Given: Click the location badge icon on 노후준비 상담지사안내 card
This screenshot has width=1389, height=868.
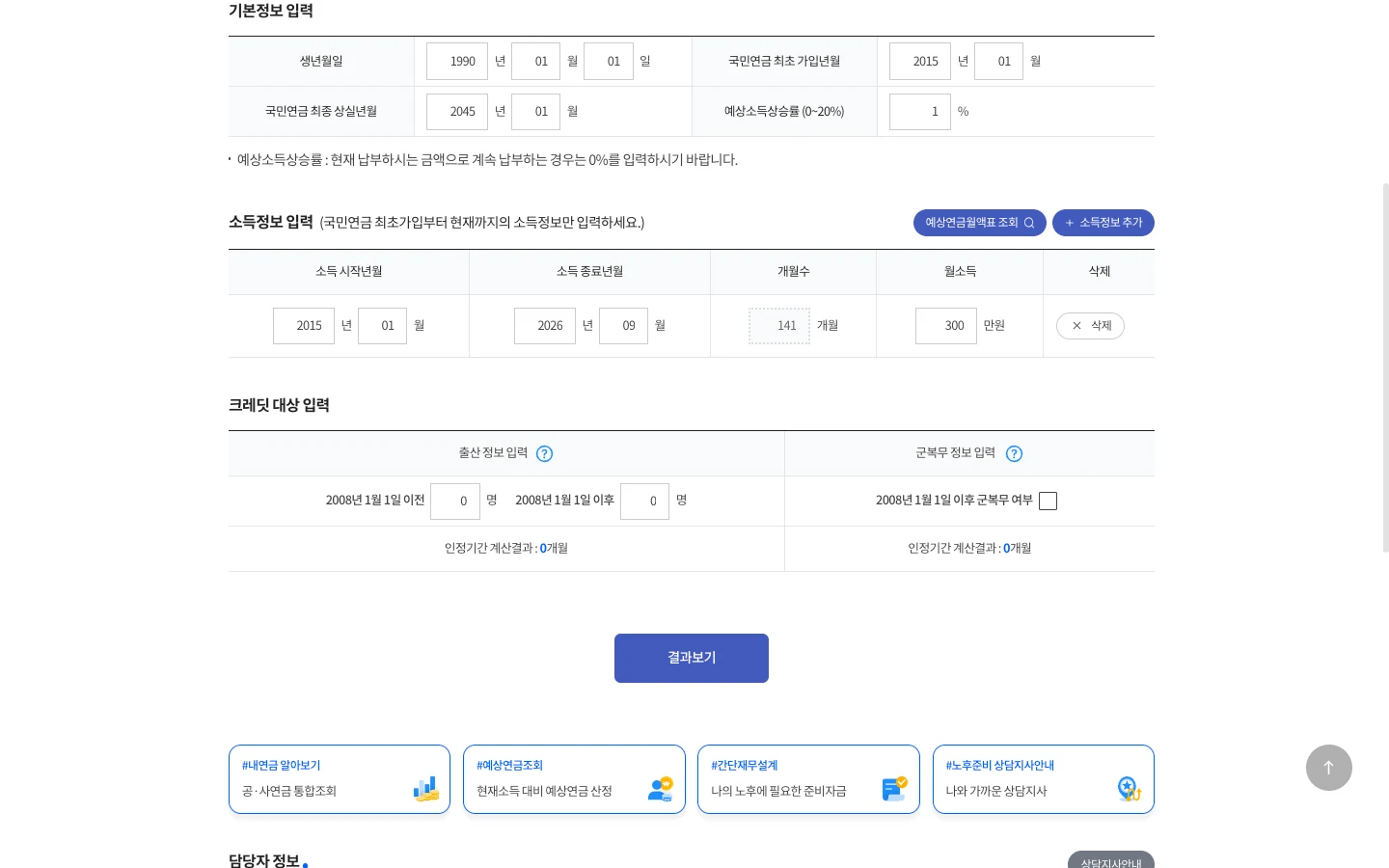Looking at the screenshot, I should point(1130,789).
